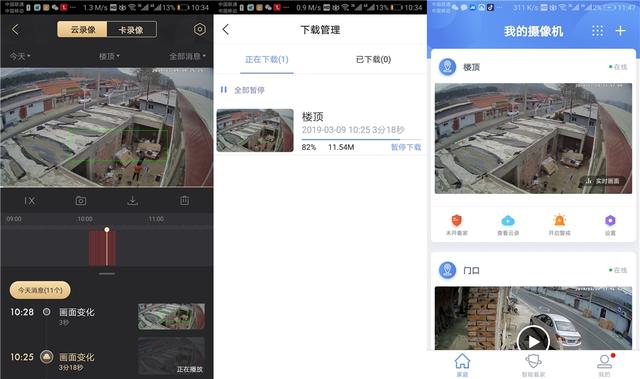Select the 已下载(0) tab
This screenshot has height=379, width=640.
pos(373,60)
